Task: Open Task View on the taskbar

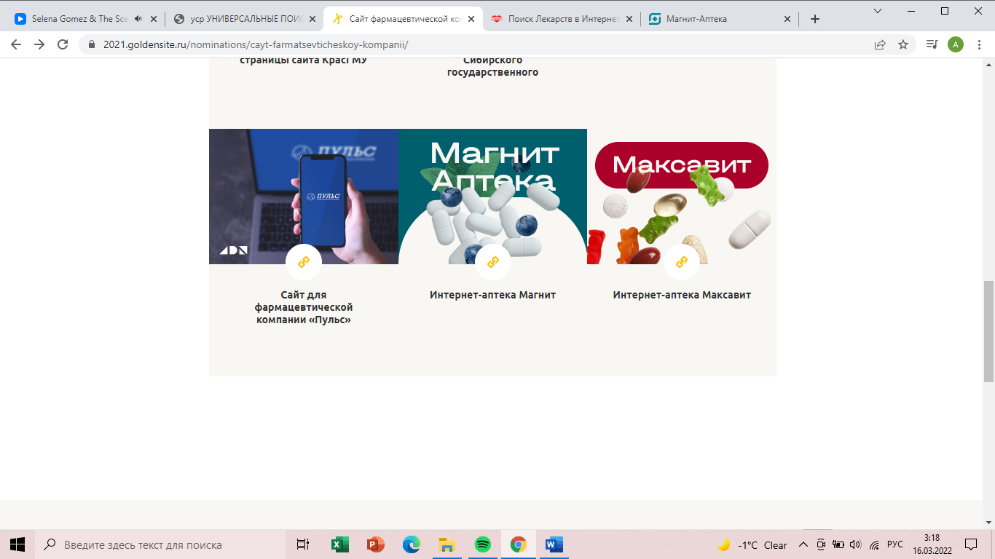Action: [303, 544]
